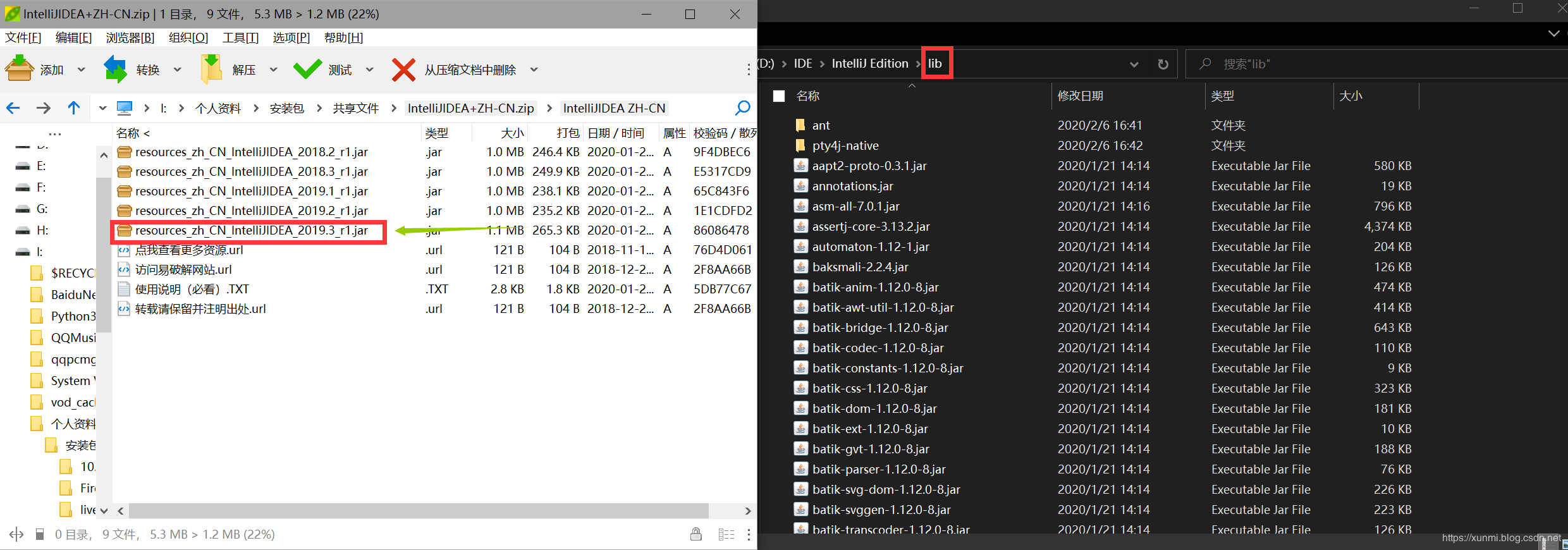Select the BaiduNe folder in tree
This screenshot has height=550, width=1568.
point(73,295)
